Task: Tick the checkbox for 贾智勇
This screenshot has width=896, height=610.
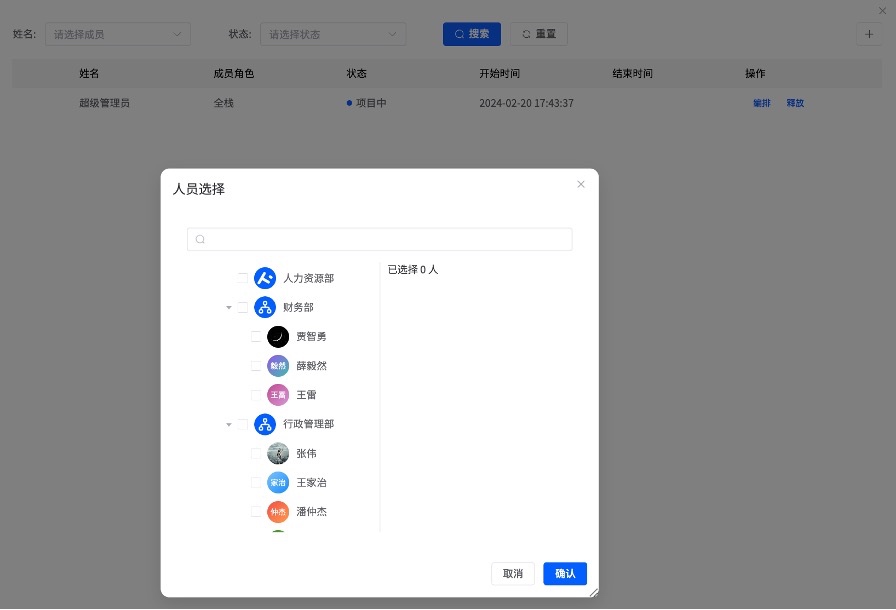Action: click(256, 337)
